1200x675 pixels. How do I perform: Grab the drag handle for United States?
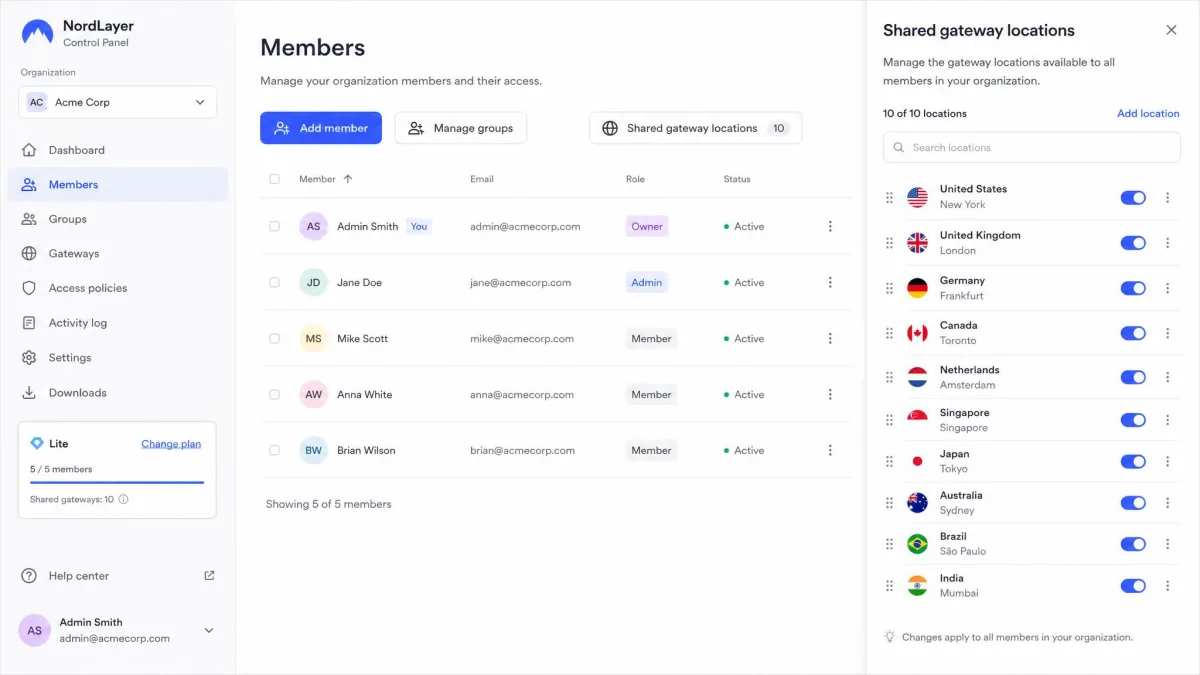point(889,198)
